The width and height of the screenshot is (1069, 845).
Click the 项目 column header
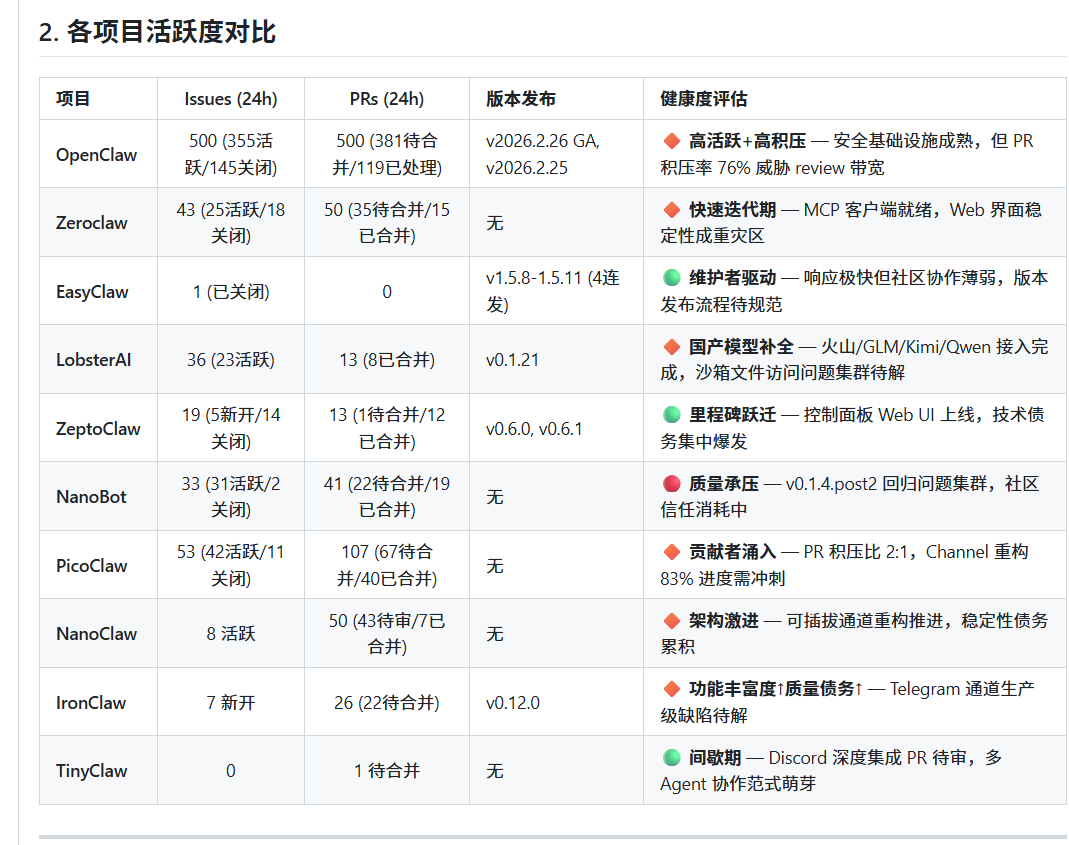click(73, 99)
